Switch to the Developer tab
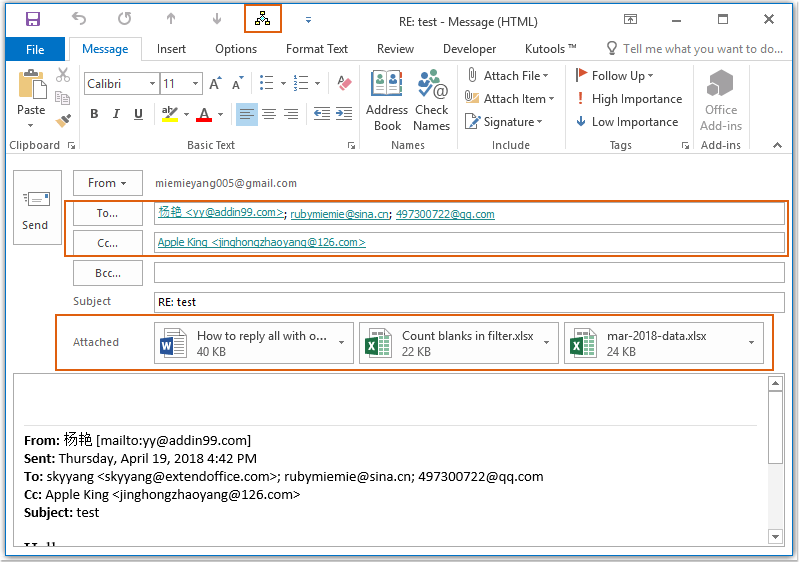799x562 pixels. pyautogui.click(x=469, y=49)
